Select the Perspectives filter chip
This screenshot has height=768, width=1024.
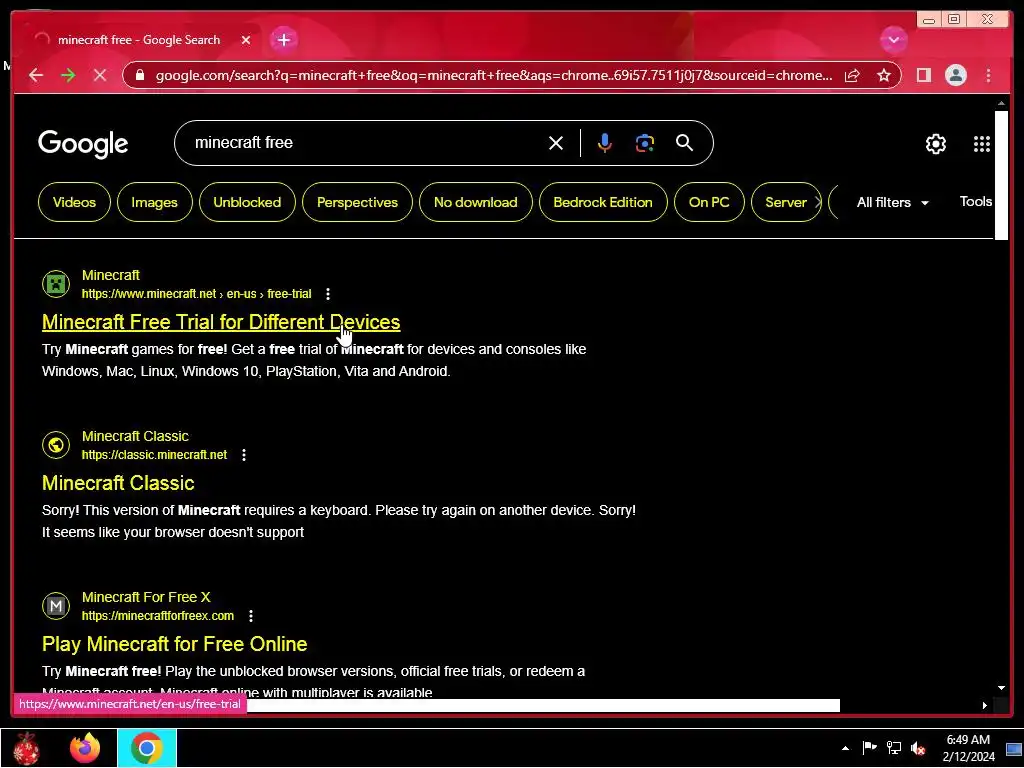coord(357,202)
